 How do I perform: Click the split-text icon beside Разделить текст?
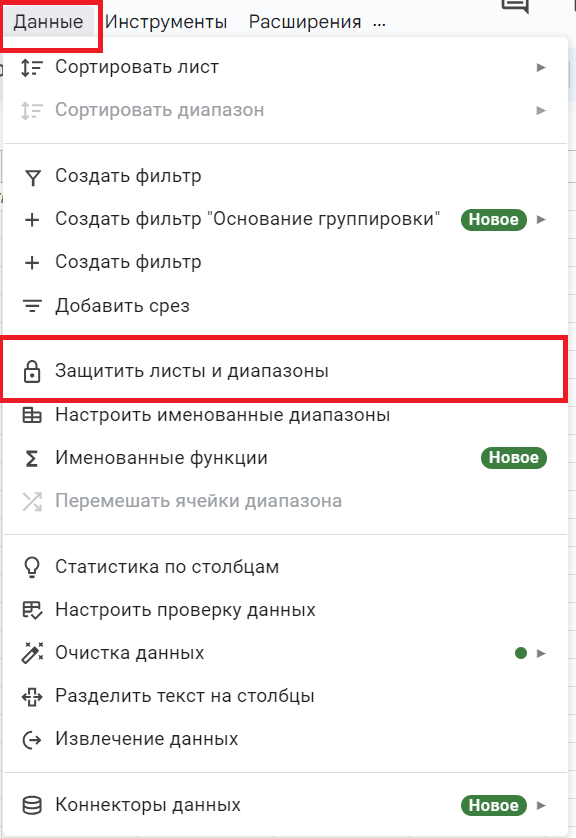[x=33, y=695]
